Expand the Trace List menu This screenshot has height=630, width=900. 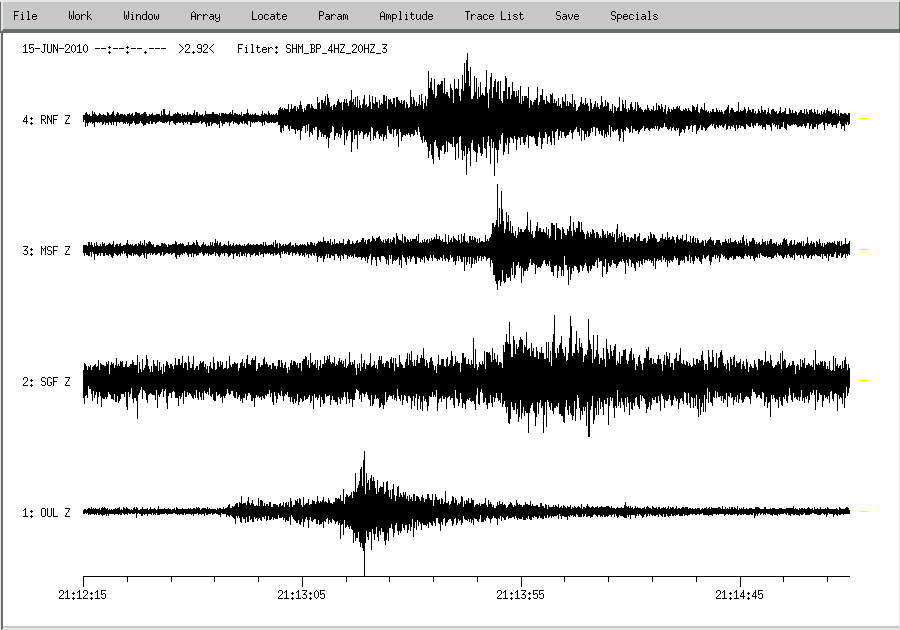pos(494,16)
